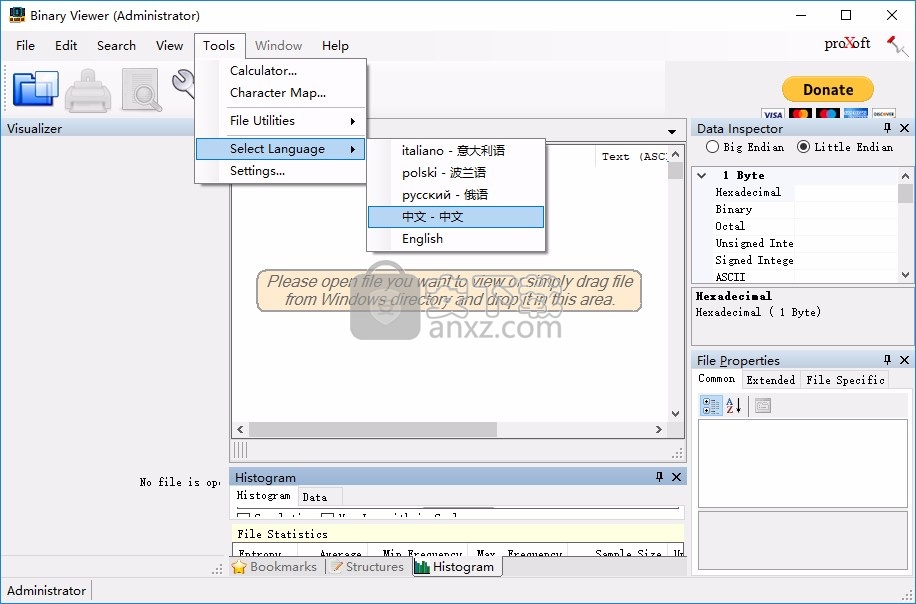The image size is (916, 604).
Task: Select 中文 language option
Action: click(456, 217)
